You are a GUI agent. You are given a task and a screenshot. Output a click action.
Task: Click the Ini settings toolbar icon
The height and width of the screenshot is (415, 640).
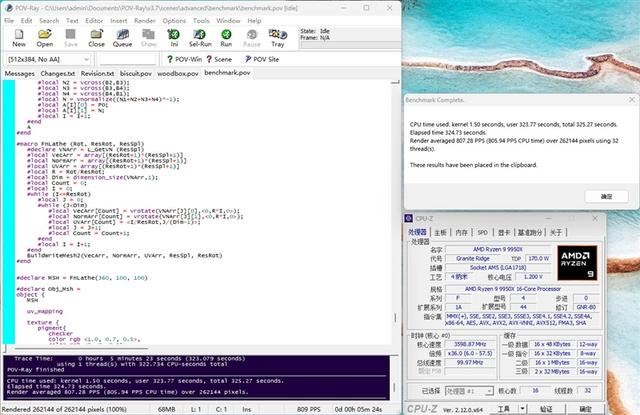[x=174, y=37]
